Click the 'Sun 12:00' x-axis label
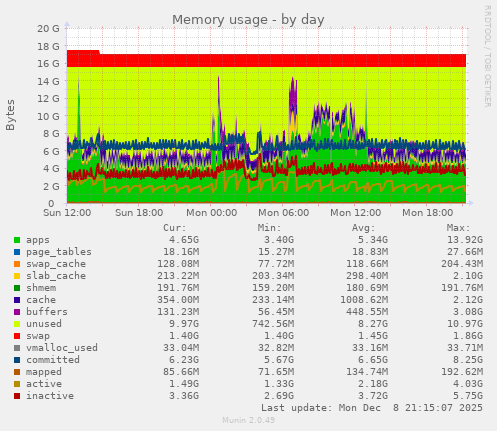Viewport: 497px width, 431px height. click(x=67, y=213)
